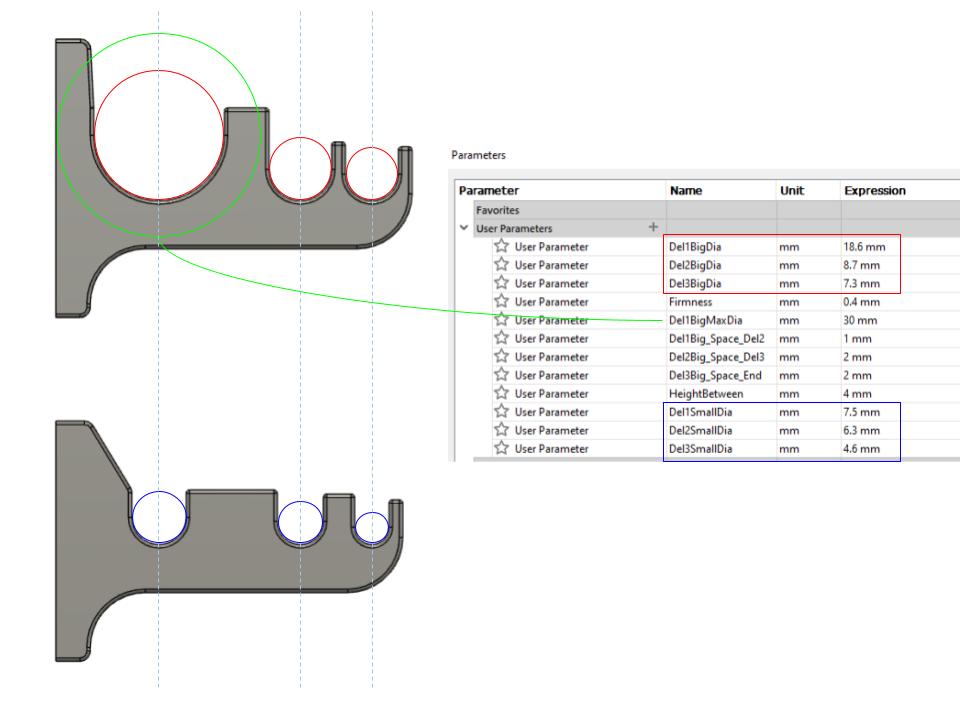Select the 30 mm Del1BigMaxDia expression
960x720 pixels.
858,320
